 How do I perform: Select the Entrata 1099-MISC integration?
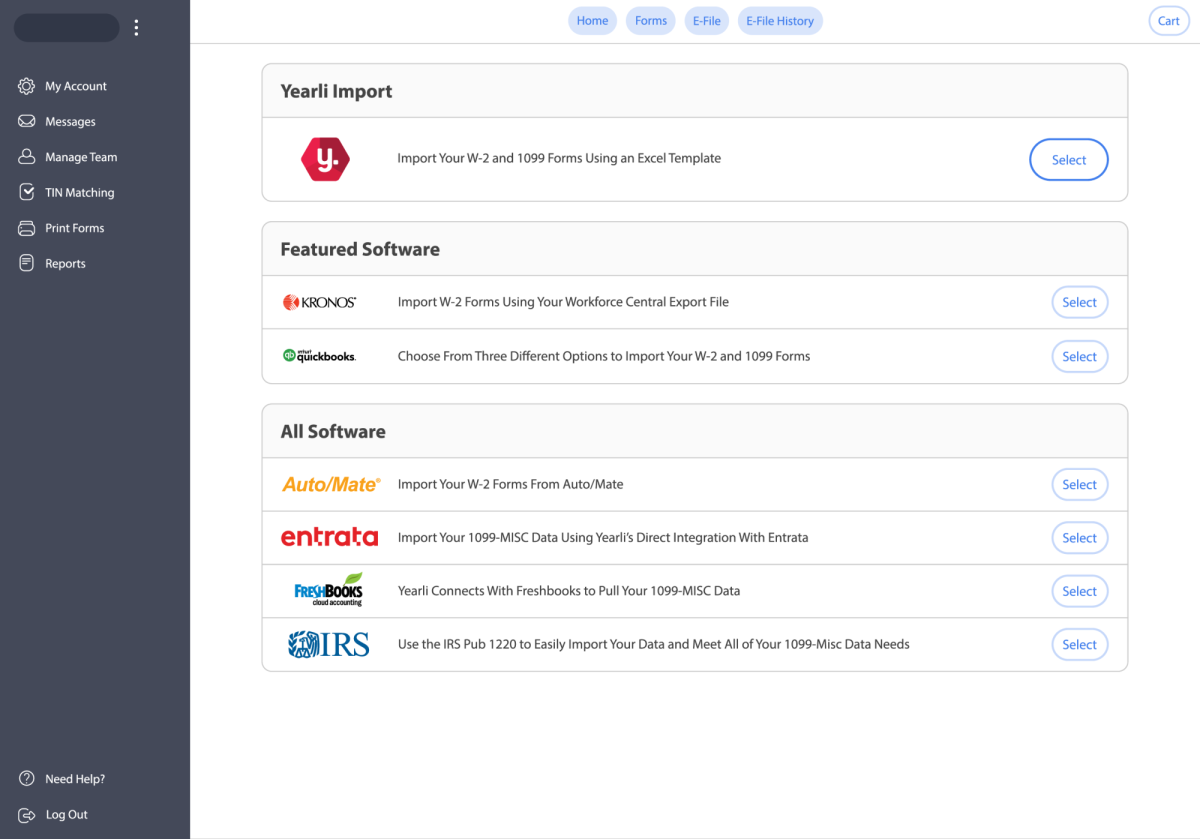tap(1079, 538)
